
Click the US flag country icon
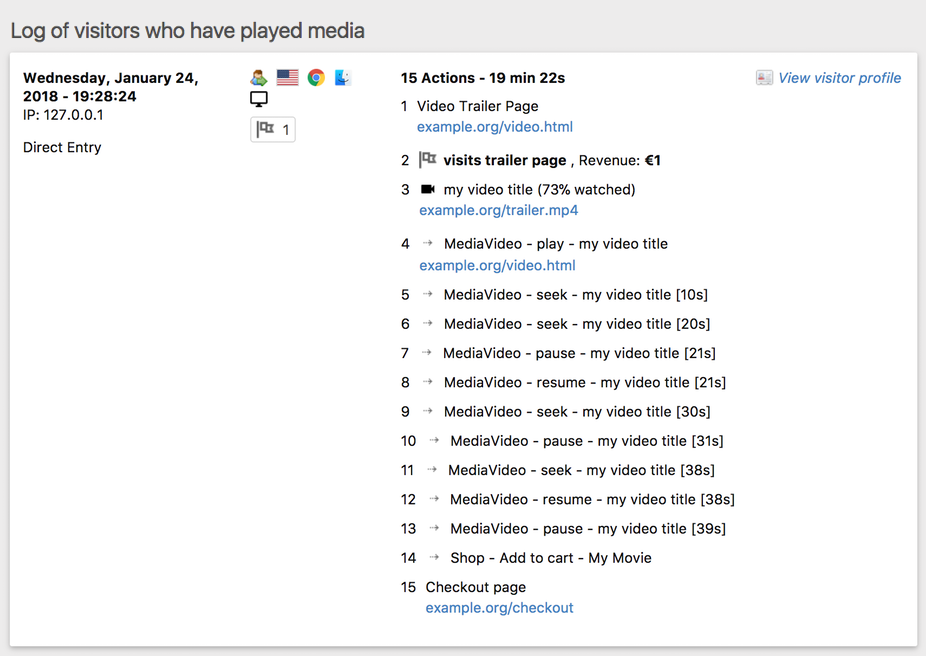point(287,77)
